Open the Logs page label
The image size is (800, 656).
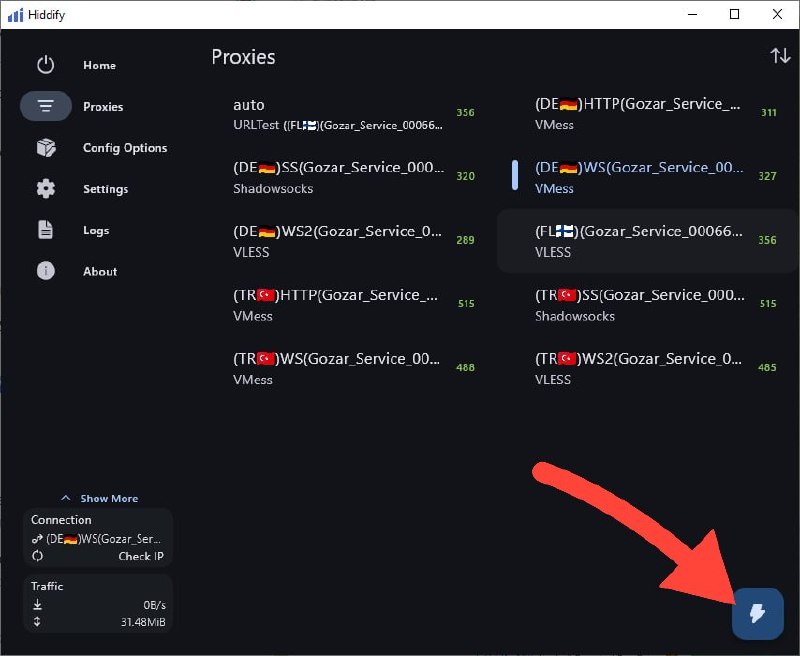(x=96, y=231)
